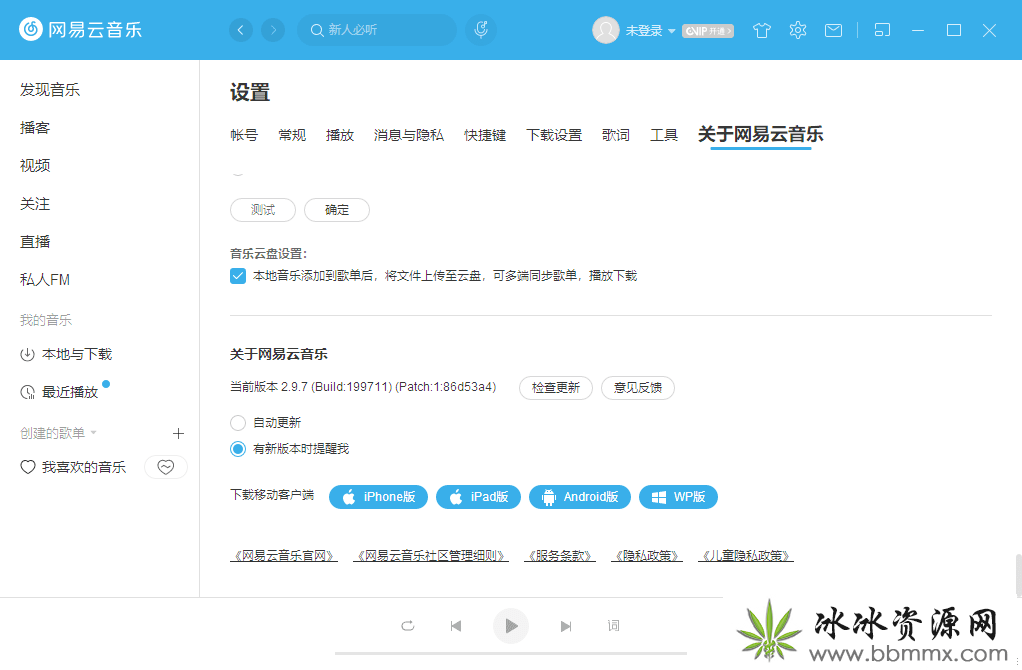The width and height of the screenshot is (1022, 670).
Task: Open settings via the gear icon
Action: click(x=798, y=30)
